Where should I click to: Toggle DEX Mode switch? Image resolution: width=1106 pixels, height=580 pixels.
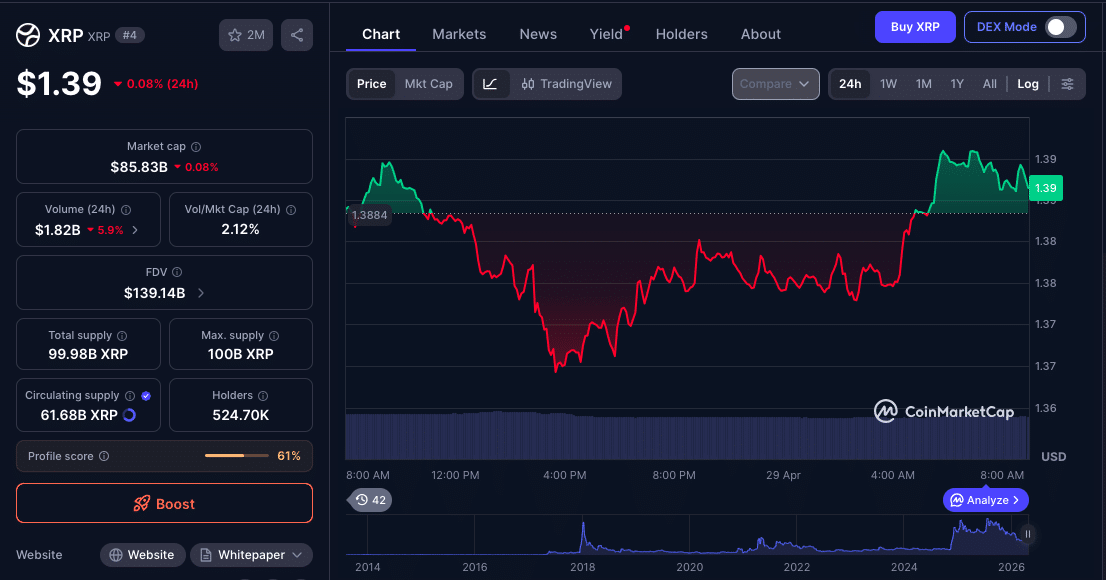click(x=1060, y=27)
